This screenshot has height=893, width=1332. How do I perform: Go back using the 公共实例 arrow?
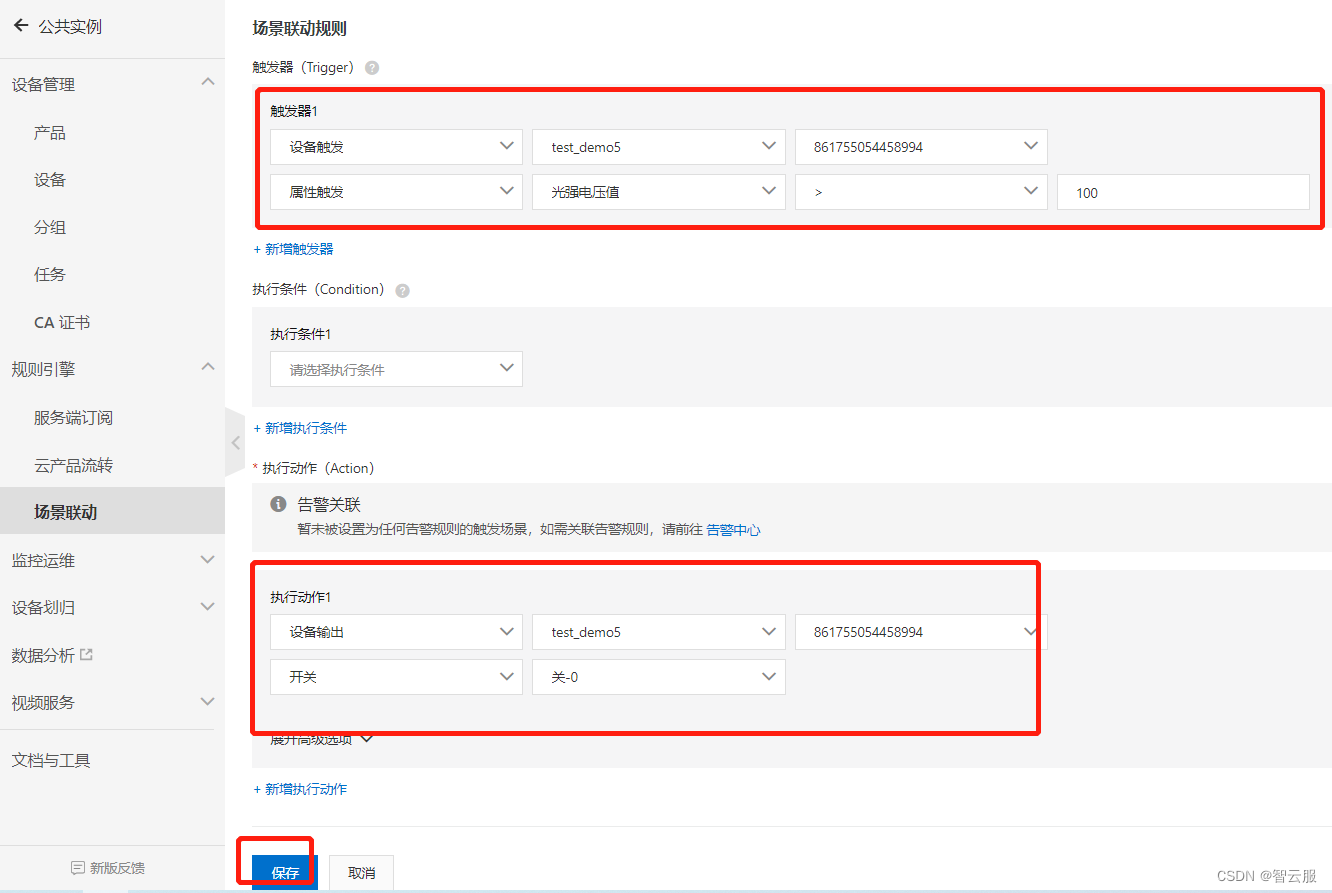[20, 26]
